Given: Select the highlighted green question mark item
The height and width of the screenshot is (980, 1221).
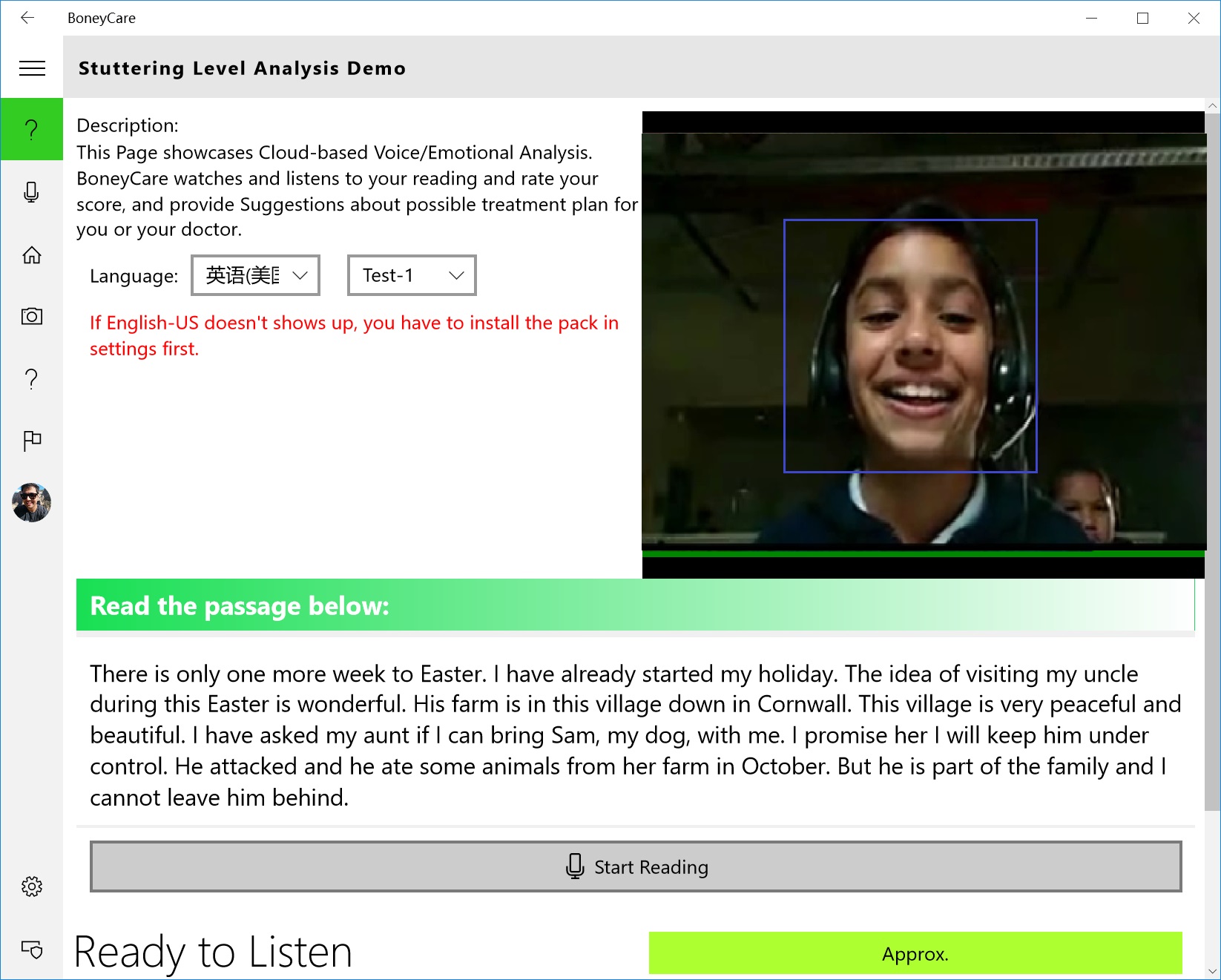Looking at the screenshot, I should tap(32, 129).
